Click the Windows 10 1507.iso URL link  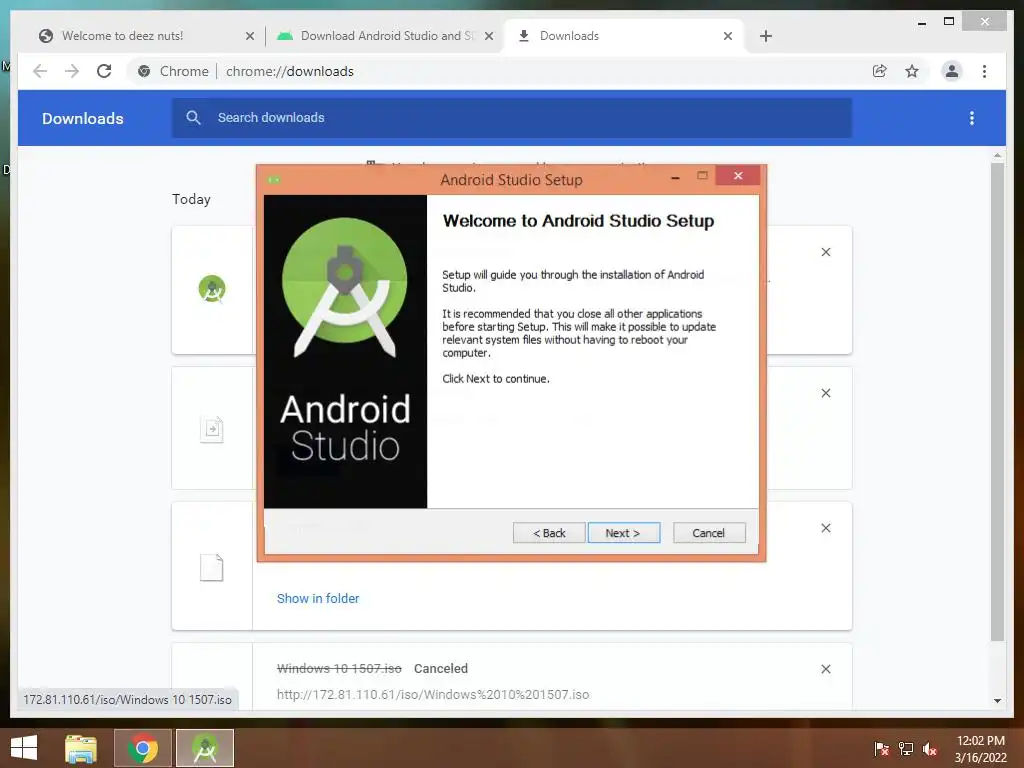pyautogui.click(x=433, y=694)
